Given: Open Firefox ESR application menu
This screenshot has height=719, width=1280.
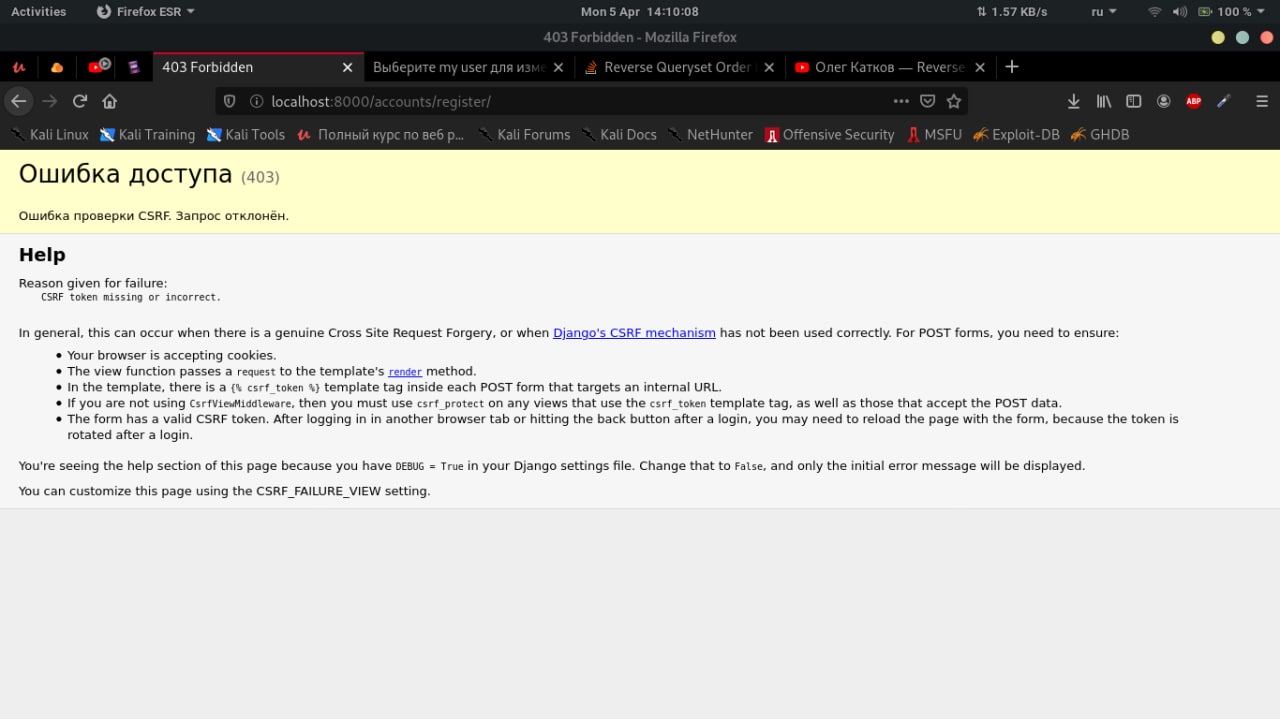Looking at the screenshot, I should pyautogui.click(x=146, y=11).
